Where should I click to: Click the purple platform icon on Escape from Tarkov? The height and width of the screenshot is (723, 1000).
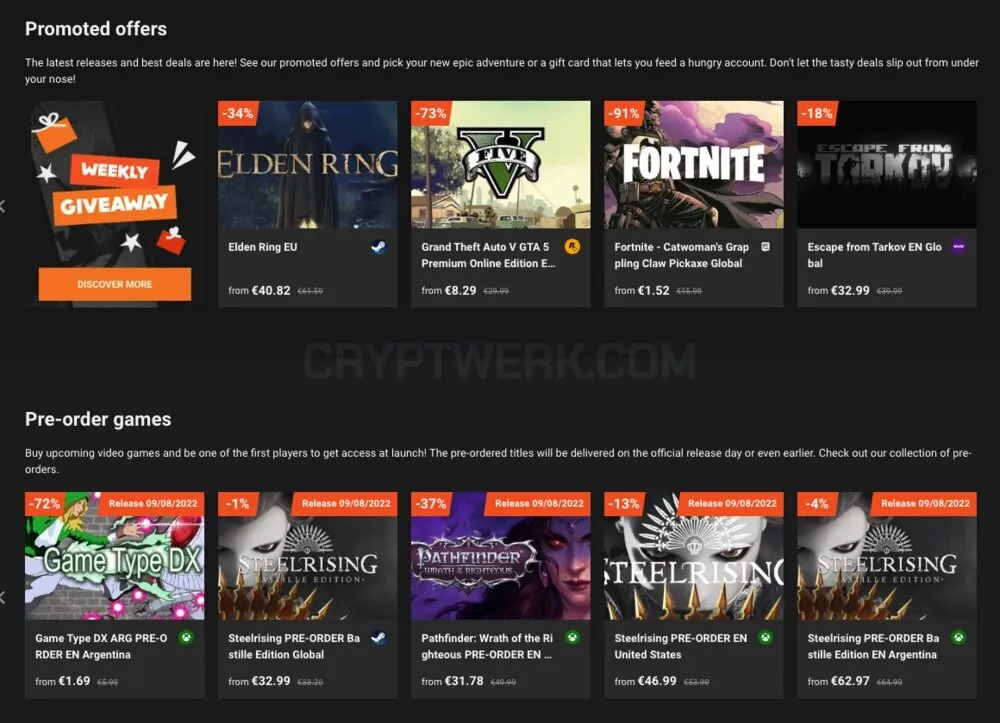[x=958, y=247]
